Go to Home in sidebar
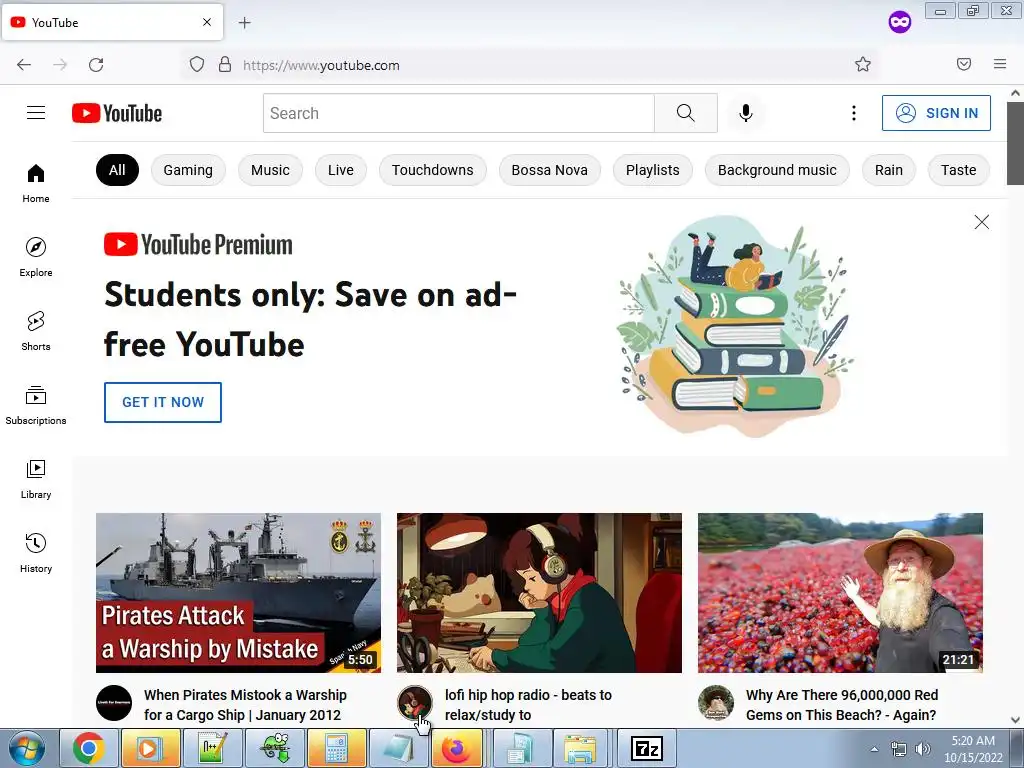The width and height of the screenshot is (1024, 768). [36, 184]
